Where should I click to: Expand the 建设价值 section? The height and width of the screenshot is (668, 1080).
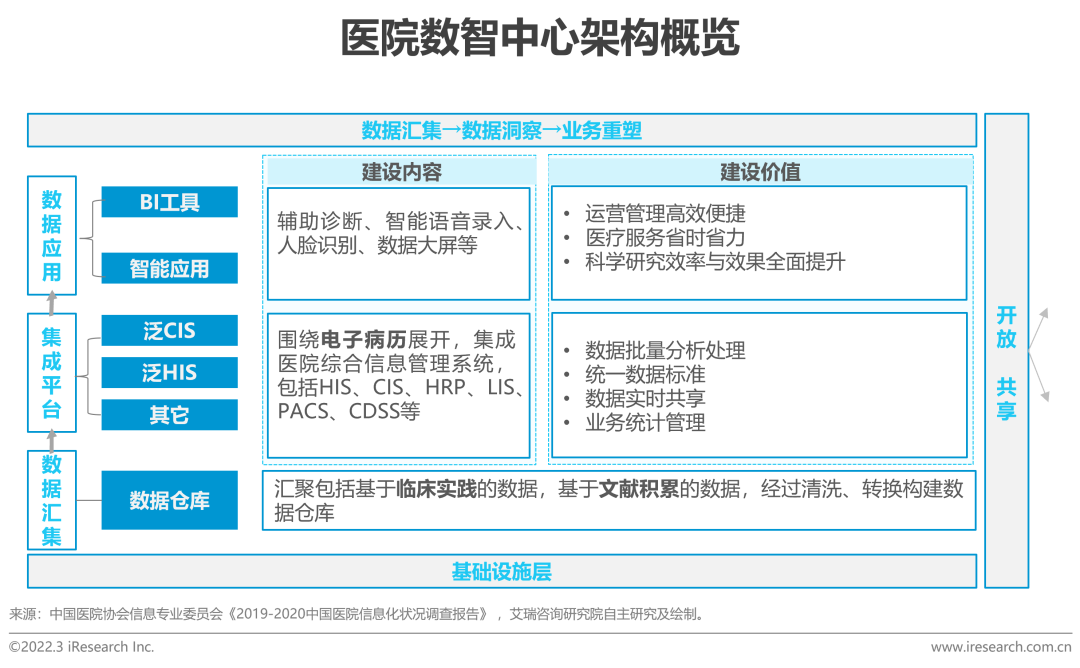(760, 171)
